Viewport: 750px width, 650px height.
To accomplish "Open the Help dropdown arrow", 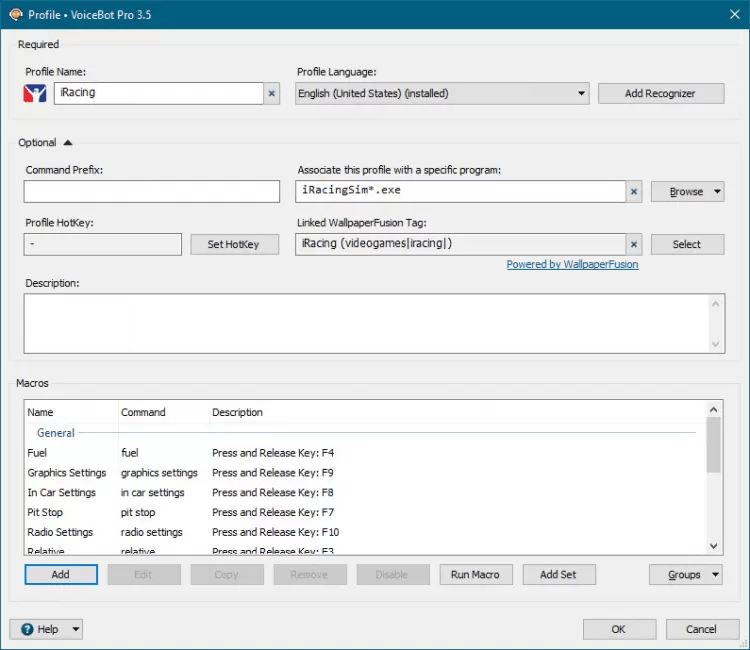I will (x=76, y=629).
